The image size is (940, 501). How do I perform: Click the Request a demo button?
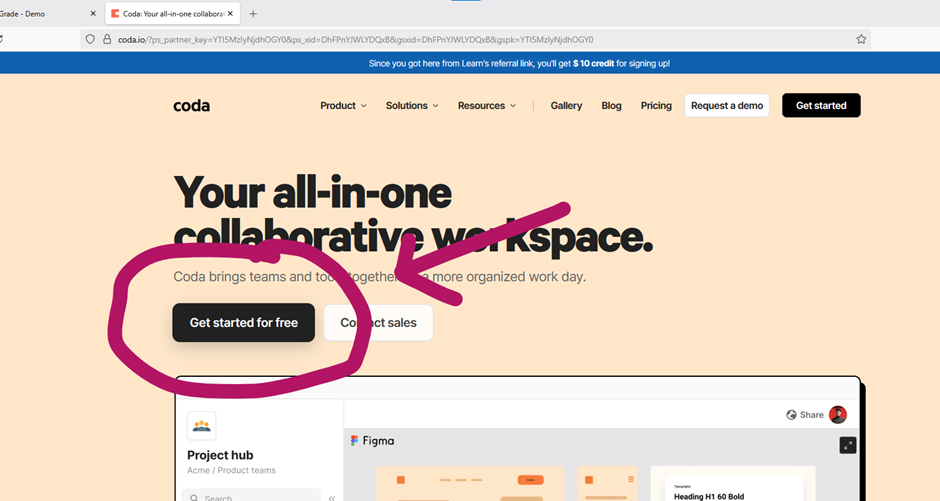(727, 105)
